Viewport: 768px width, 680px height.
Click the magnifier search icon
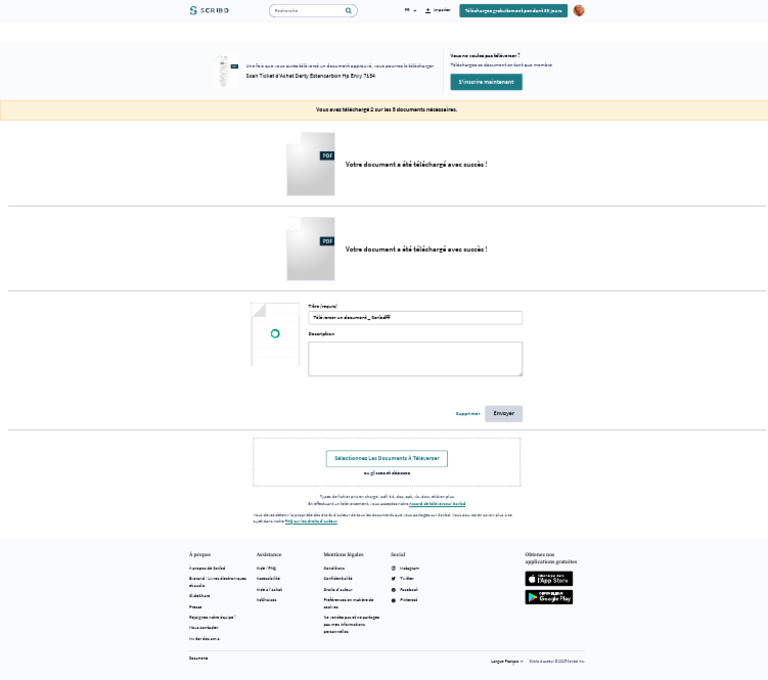[348, 10]
